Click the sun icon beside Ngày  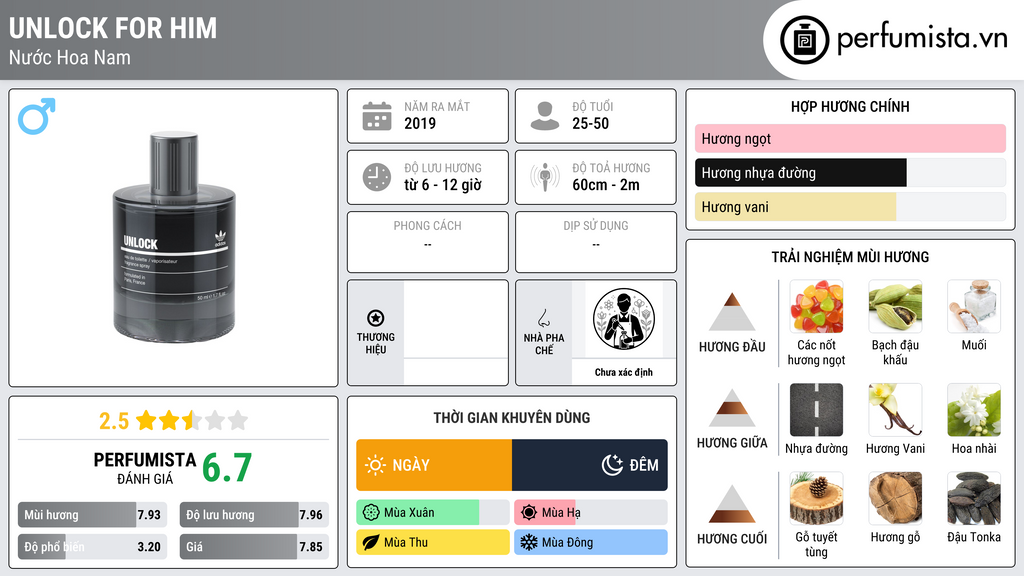tap(376, 465)
